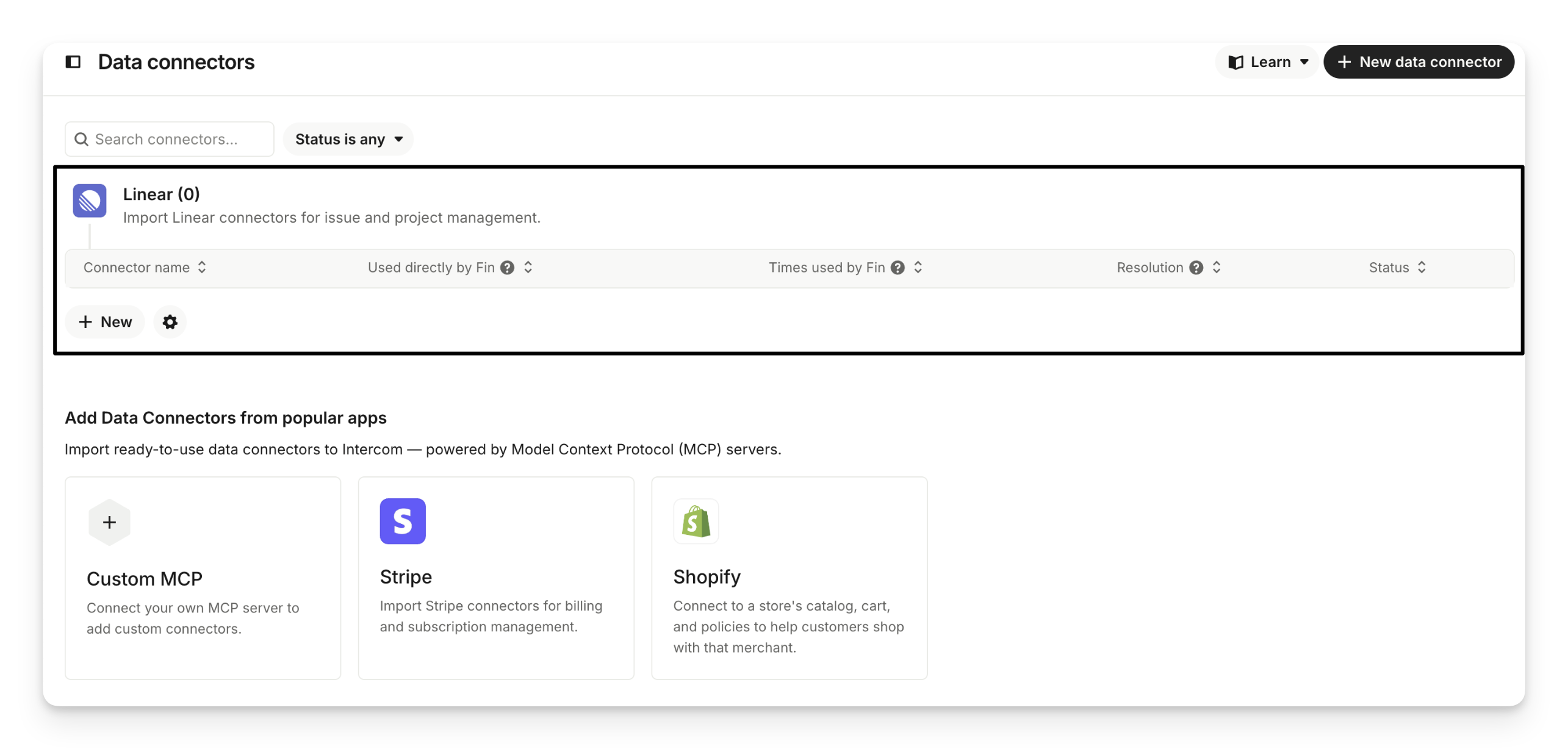Click help icon beside Resolution
Image resolution: width=1568 pixels, height=749 pixels.
click(1196, 268)
